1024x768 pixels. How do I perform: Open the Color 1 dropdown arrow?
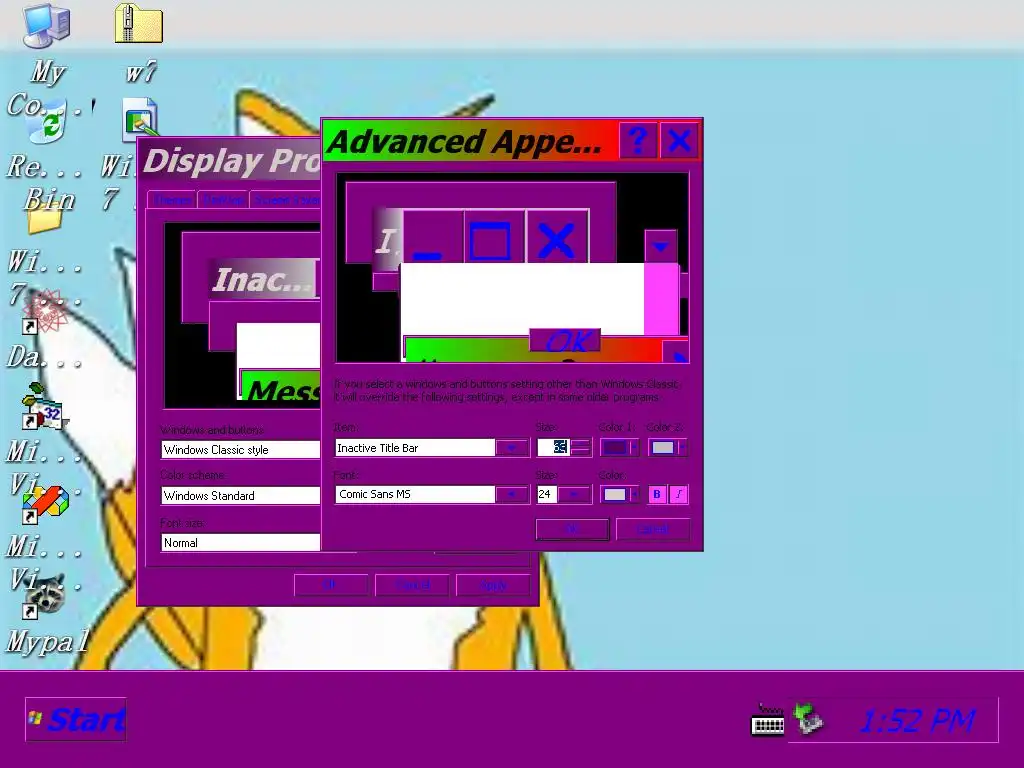(633, 448)
